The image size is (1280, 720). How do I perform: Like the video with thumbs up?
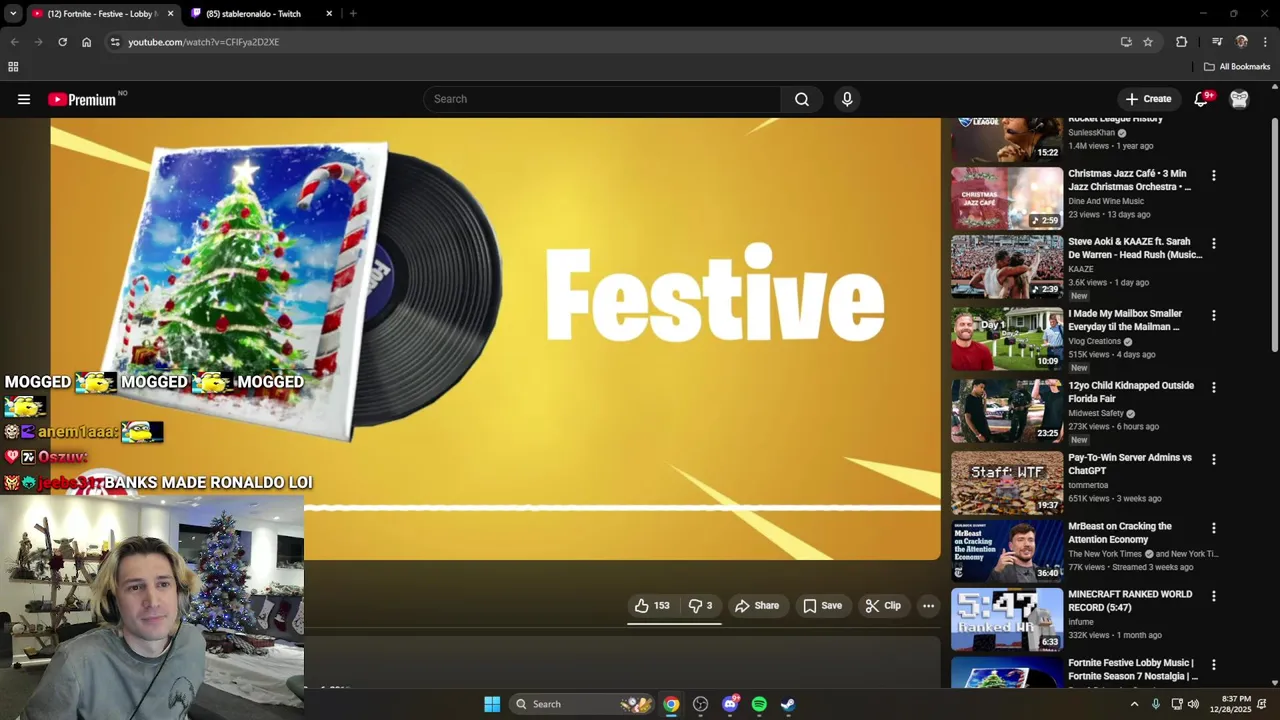tap(652, 606)
